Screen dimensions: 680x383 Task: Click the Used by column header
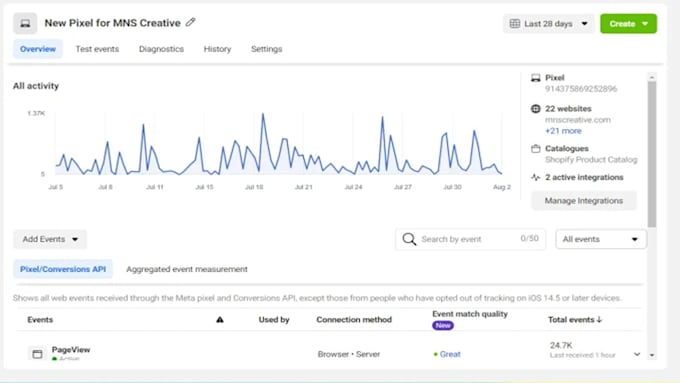click(274, 320)
